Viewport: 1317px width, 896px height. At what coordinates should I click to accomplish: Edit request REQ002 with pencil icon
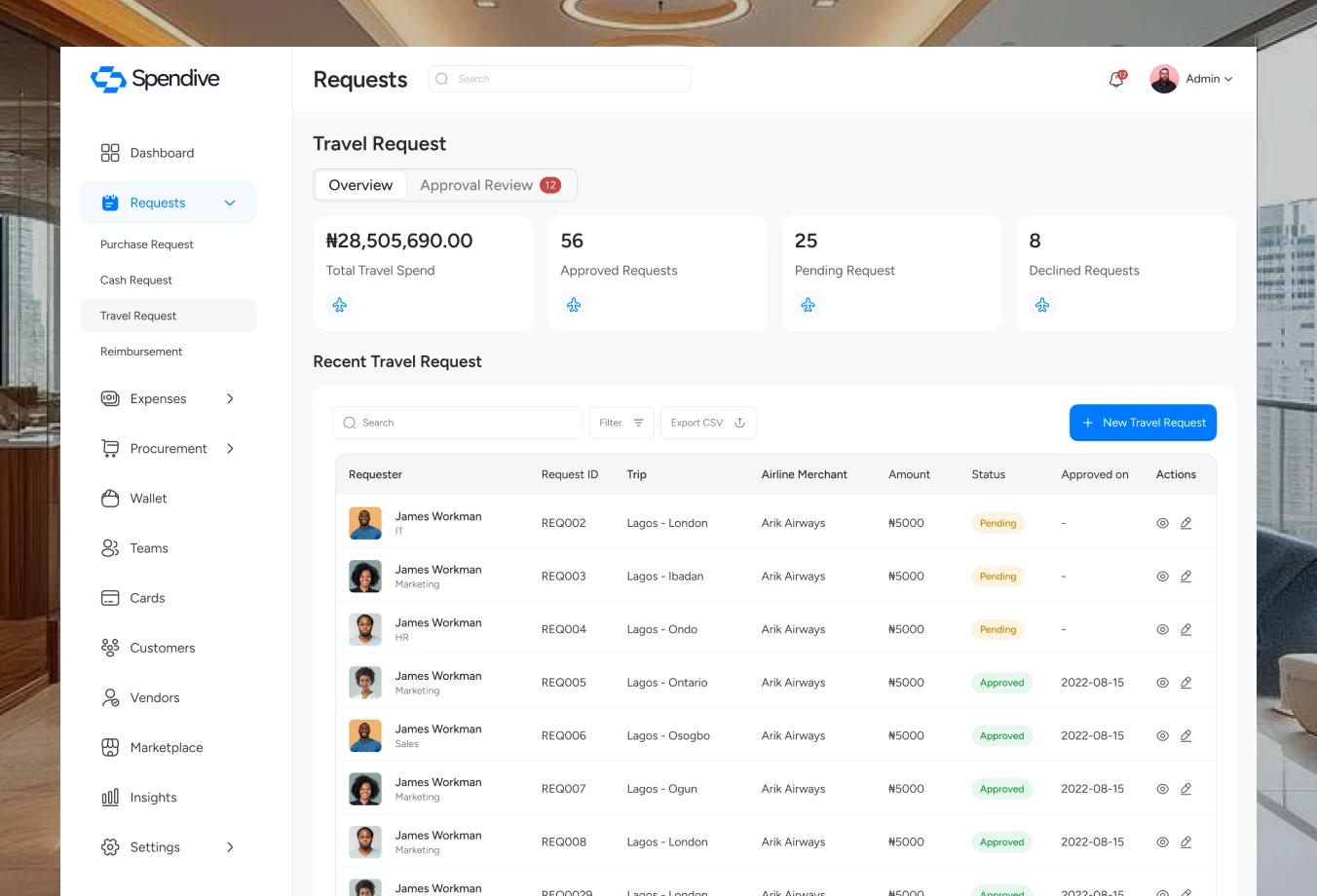pos(1185,523)
